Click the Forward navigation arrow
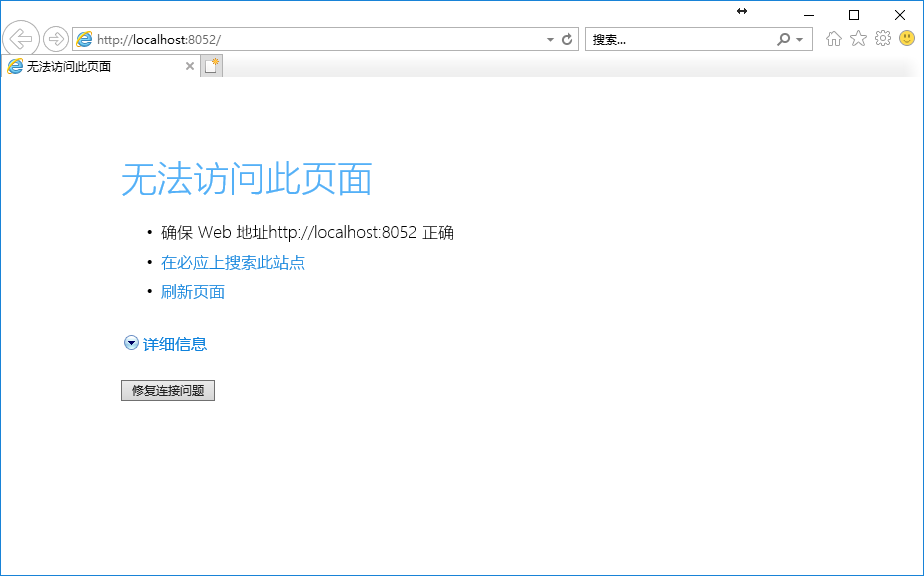This screenshot has width=924, height=576. click(56, 39)
